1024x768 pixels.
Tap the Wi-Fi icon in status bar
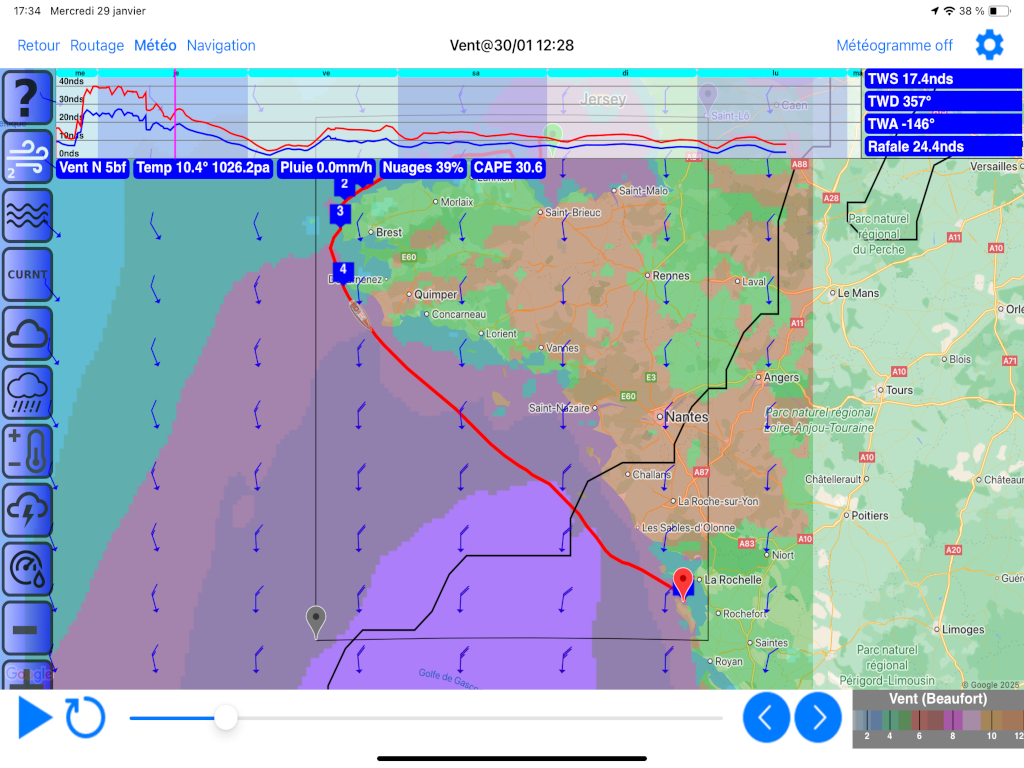(x=950, y=10)
